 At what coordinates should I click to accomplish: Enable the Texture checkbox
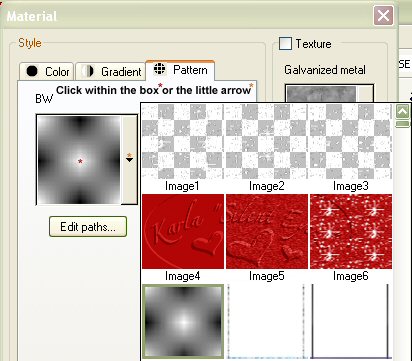tap(285, 44)
